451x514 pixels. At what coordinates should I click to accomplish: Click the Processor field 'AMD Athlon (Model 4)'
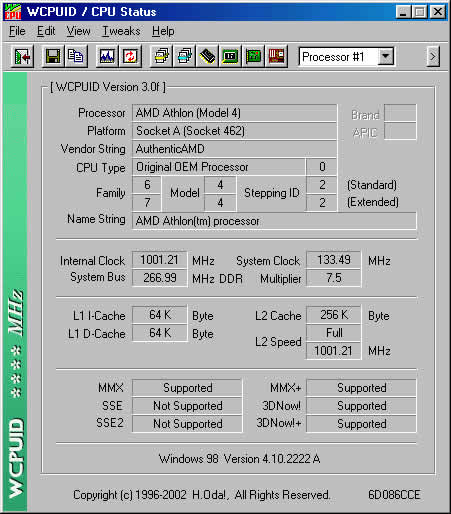[234, 113]
